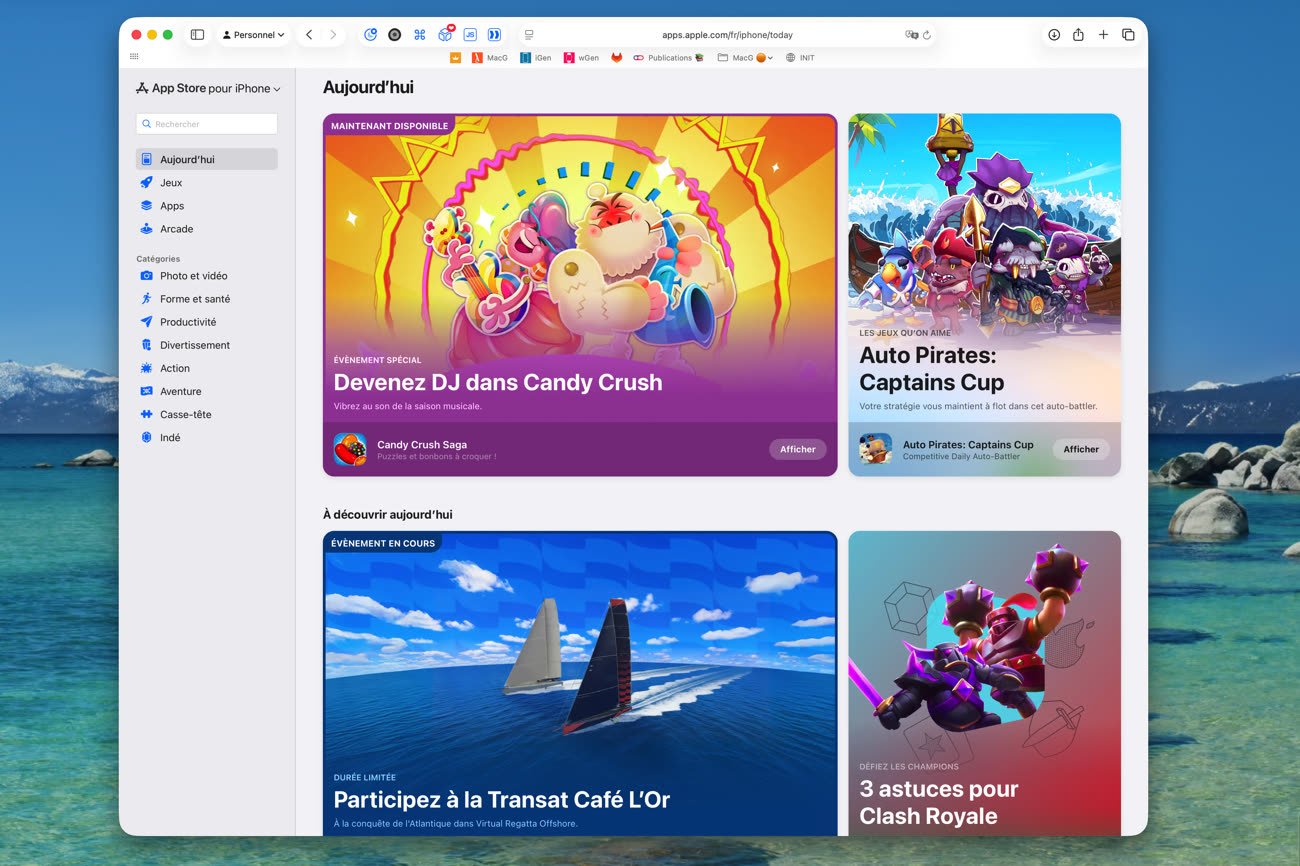Click the Share icon in Safari toolbar
Screen dimensions: 1300x866
point(1078,35)
